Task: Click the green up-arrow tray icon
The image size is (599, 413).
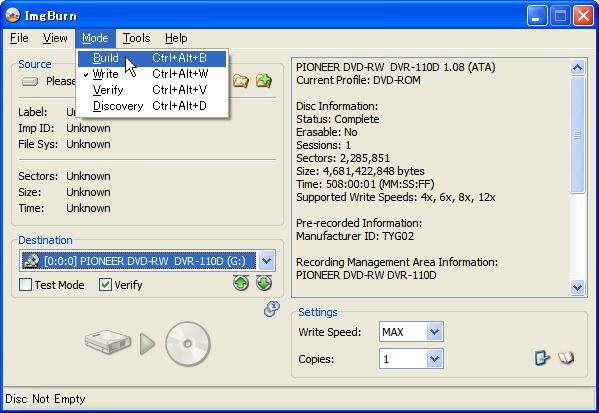Action: (x=241, y=283)
